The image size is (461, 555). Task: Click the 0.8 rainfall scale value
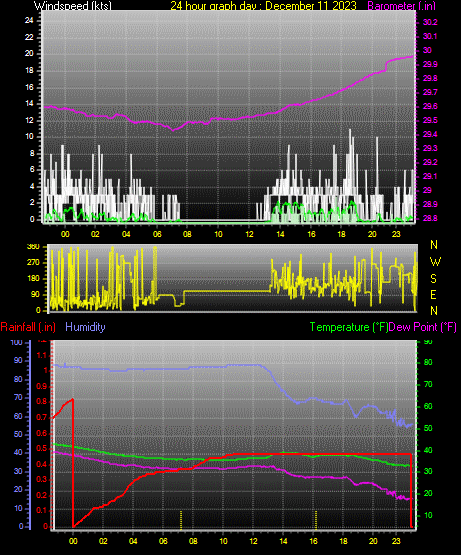coord(42,401)
